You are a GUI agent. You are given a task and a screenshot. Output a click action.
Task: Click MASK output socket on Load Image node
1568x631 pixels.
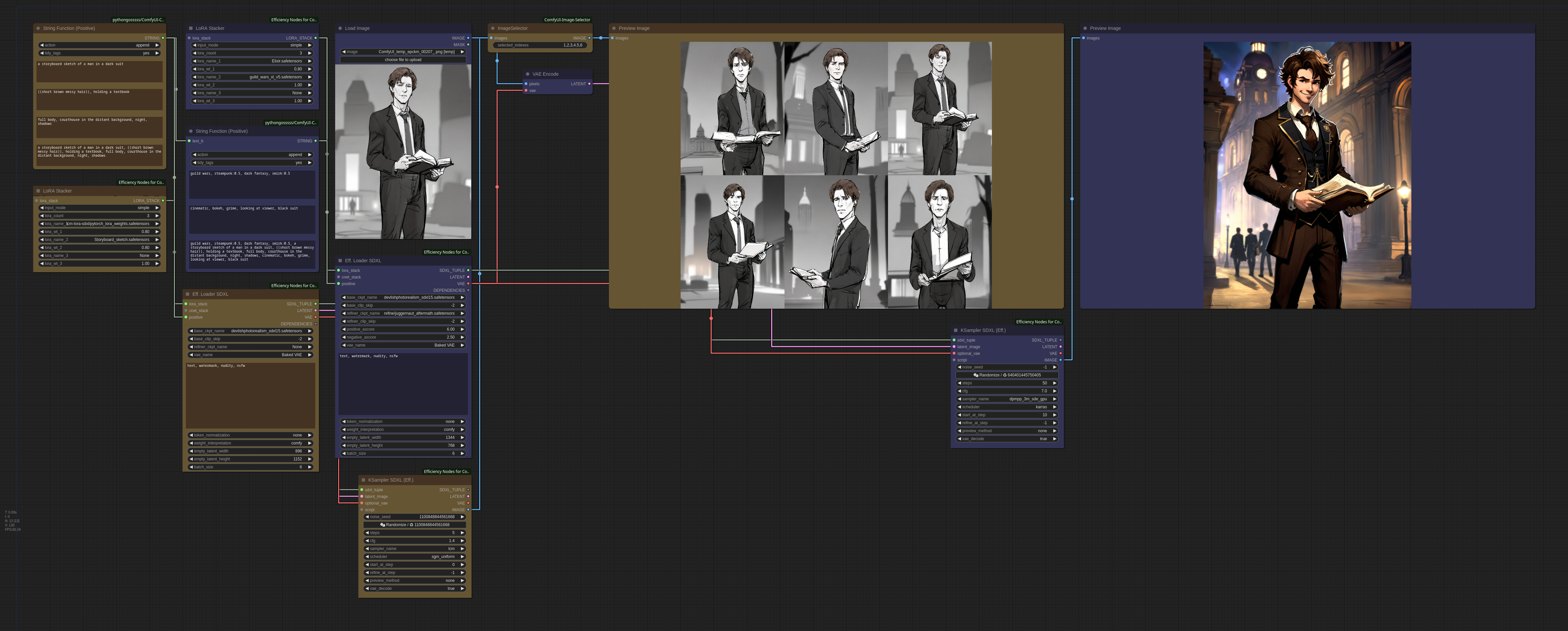pyautogui.click(x=468, y=44)
